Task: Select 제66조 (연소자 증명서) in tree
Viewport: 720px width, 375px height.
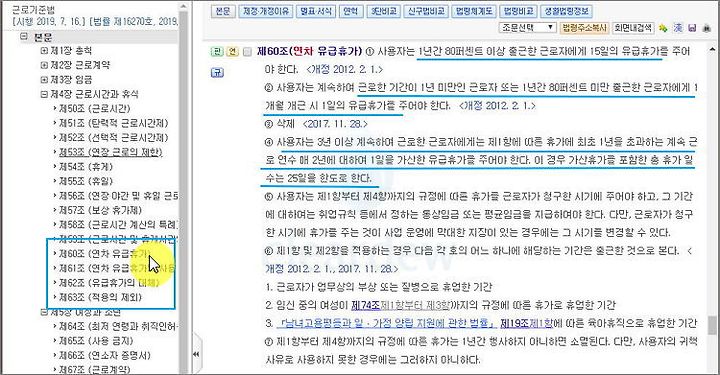Action: click(x=105, y=355)
